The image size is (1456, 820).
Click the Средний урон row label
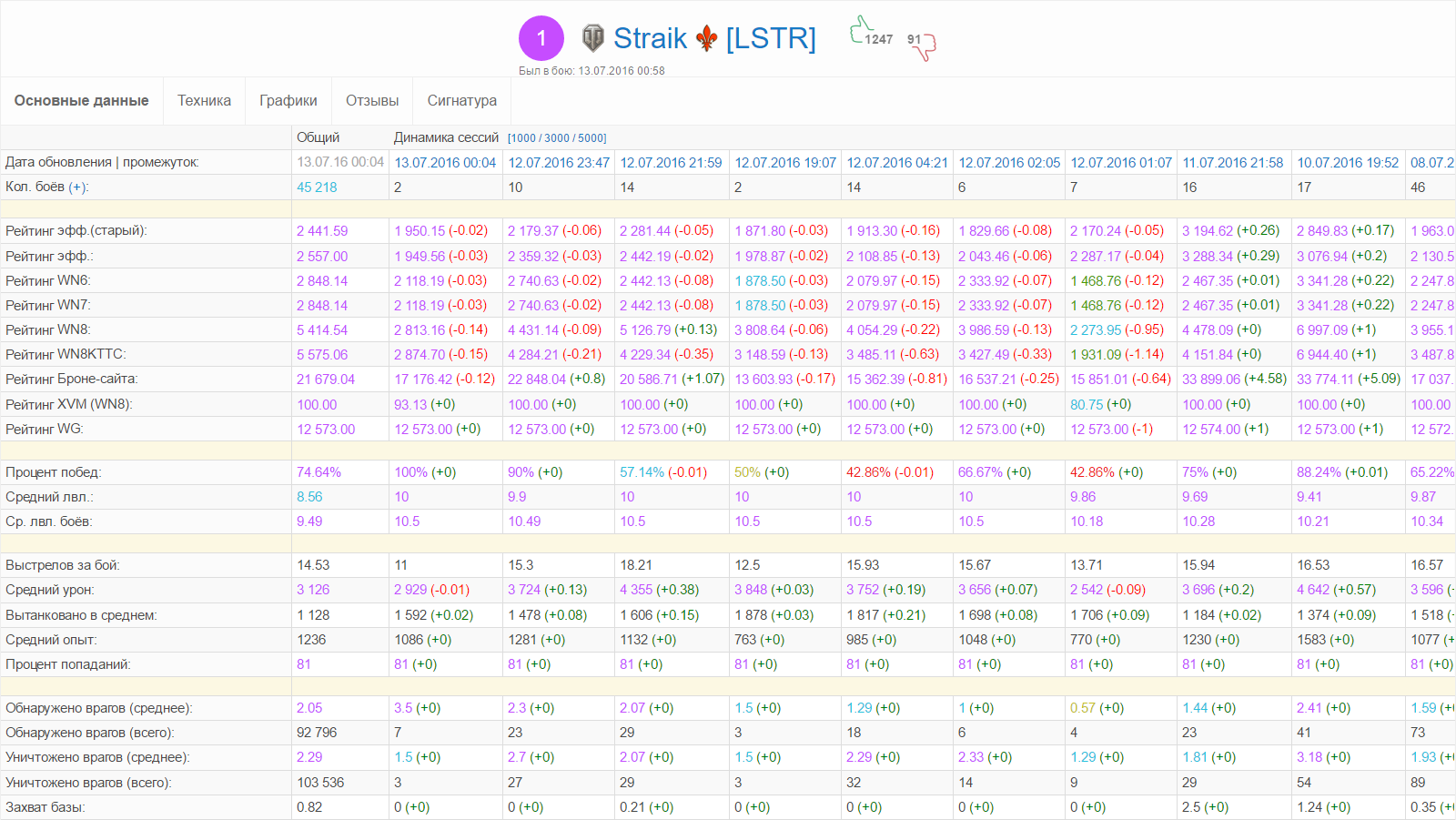click(50, 590)
